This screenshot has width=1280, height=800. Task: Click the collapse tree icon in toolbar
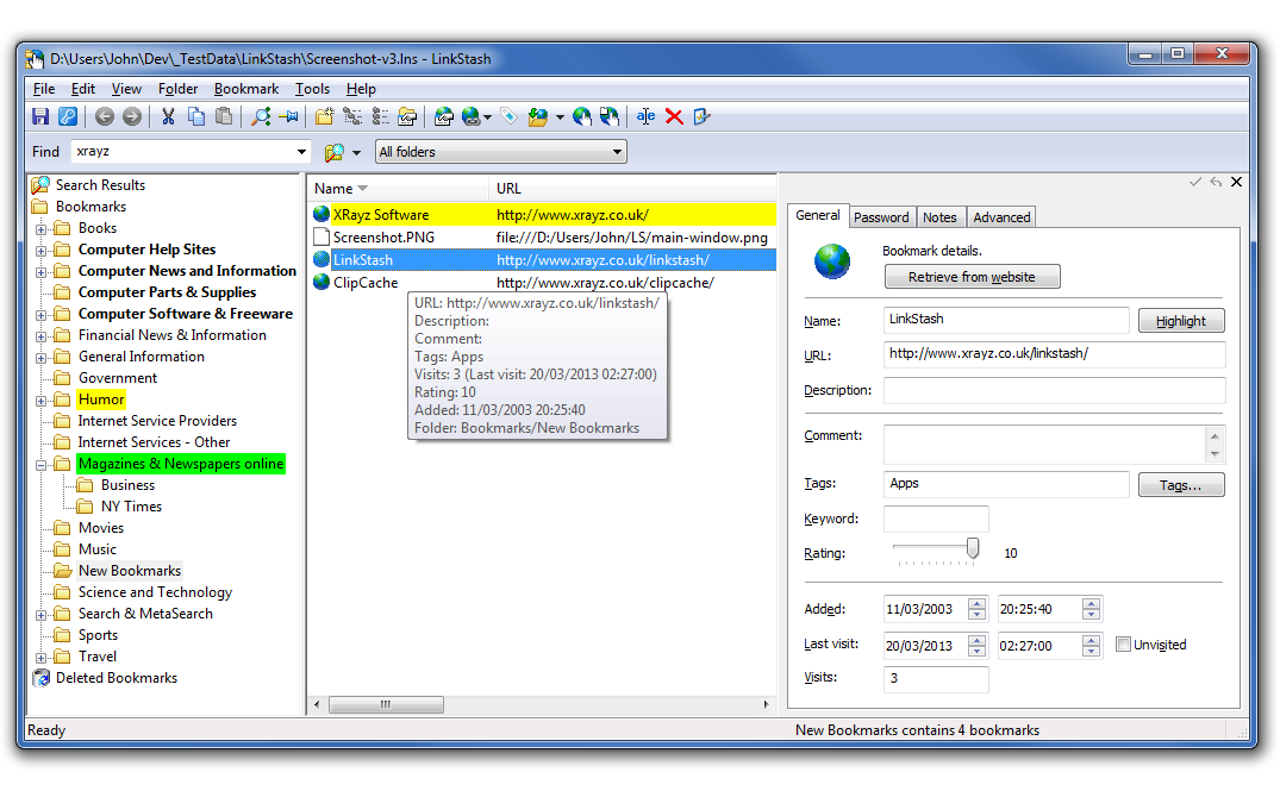pyautogui.click(x=380, y=117)
